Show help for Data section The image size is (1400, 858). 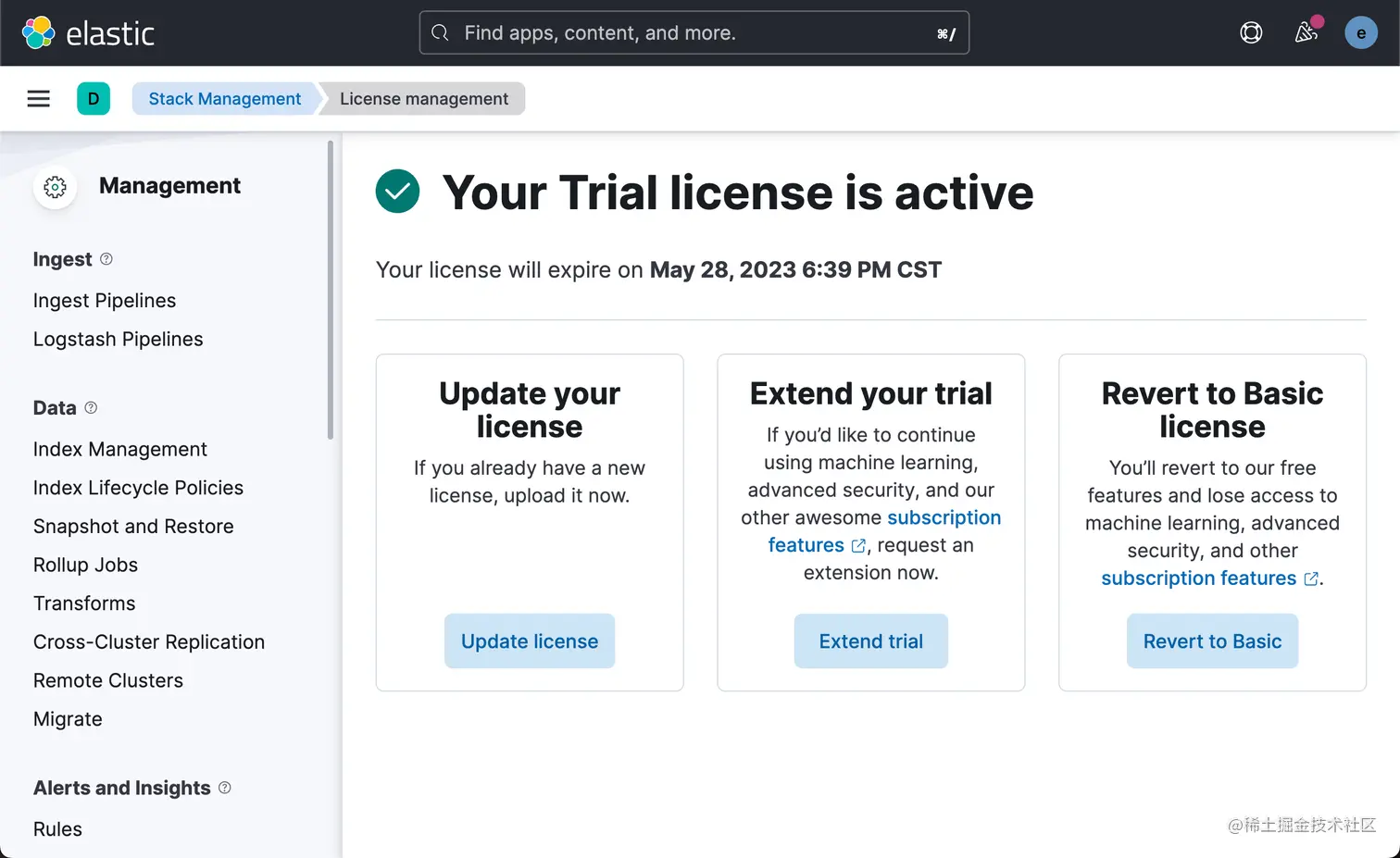click(91, 407)
